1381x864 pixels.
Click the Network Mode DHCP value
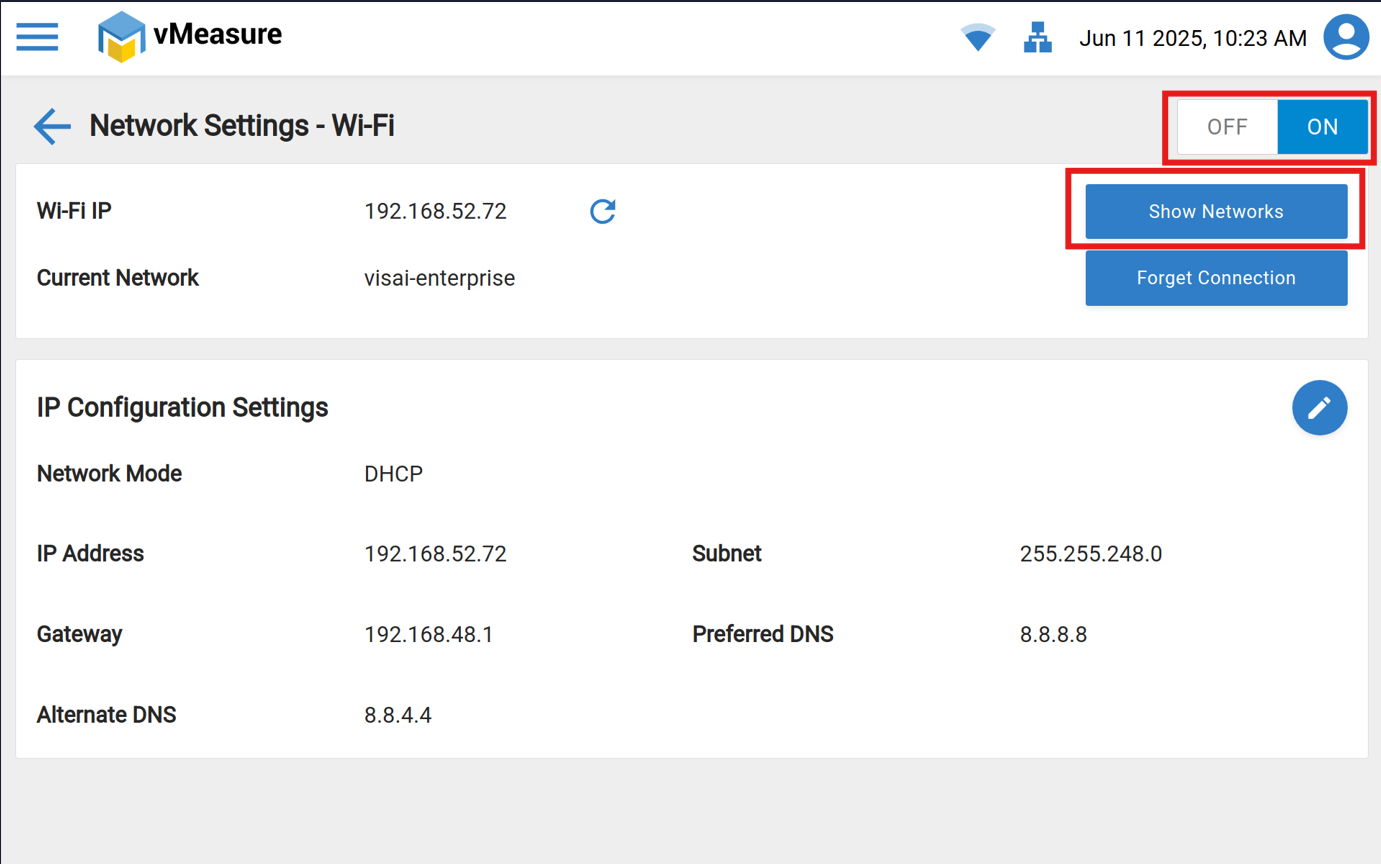click(393, 474)
